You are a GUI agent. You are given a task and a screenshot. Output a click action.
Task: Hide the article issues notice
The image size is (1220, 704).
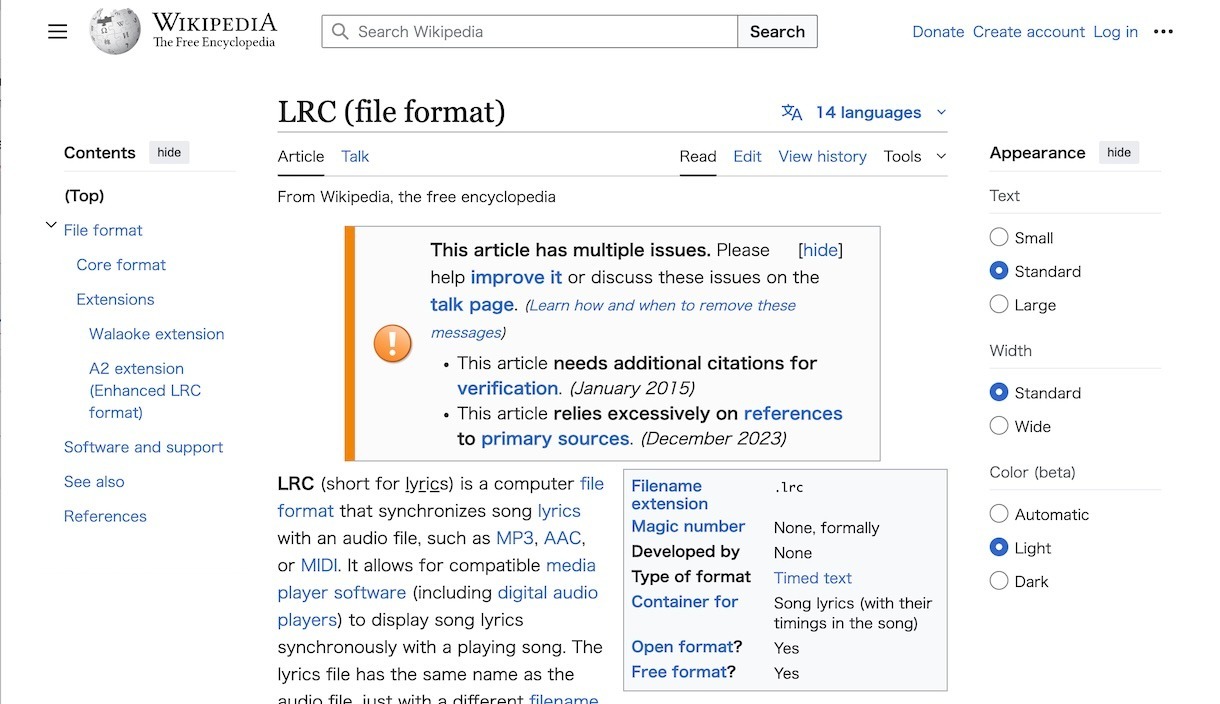[820, 250]
